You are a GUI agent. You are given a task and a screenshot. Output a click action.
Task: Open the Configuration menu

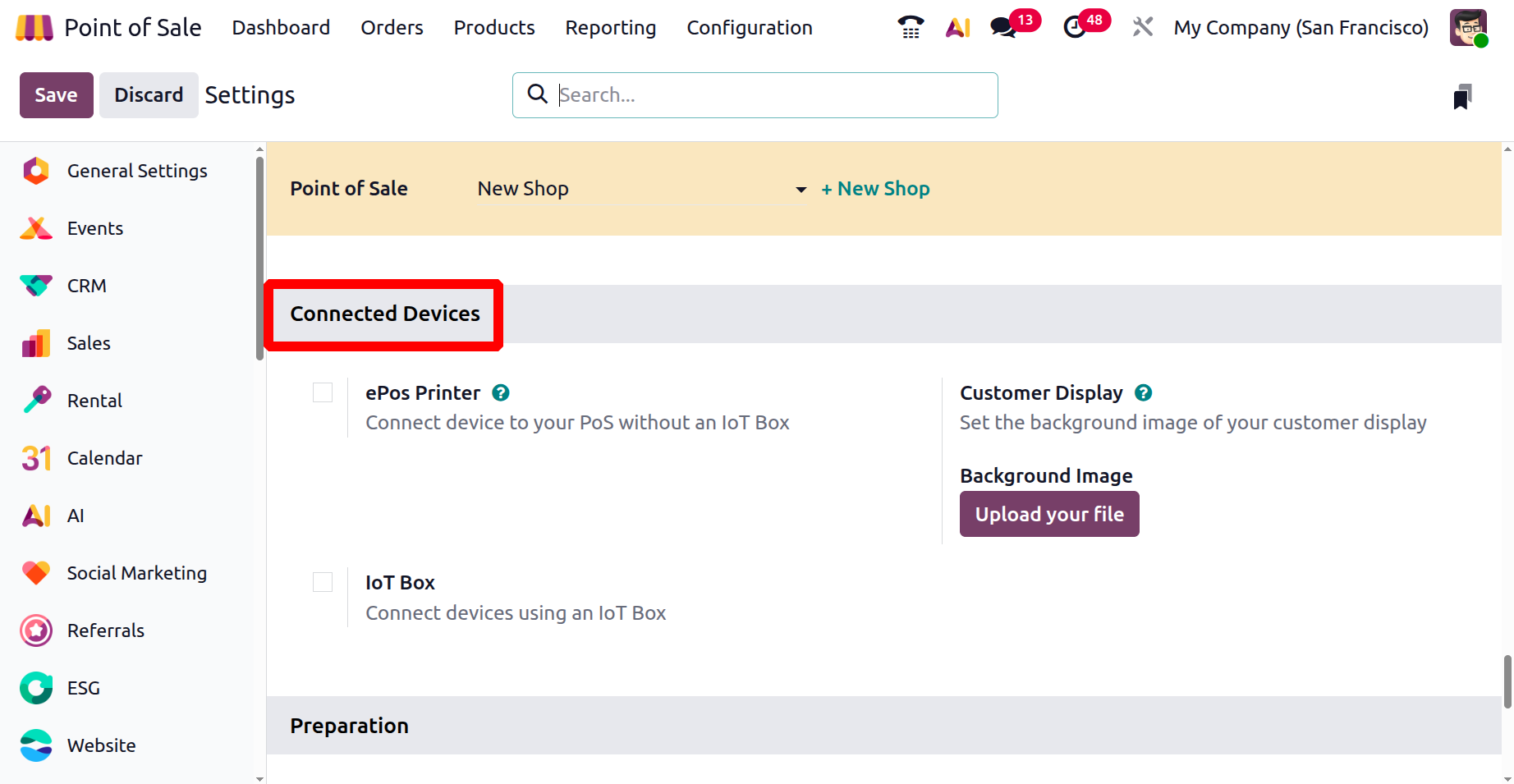tap(749, 28)
